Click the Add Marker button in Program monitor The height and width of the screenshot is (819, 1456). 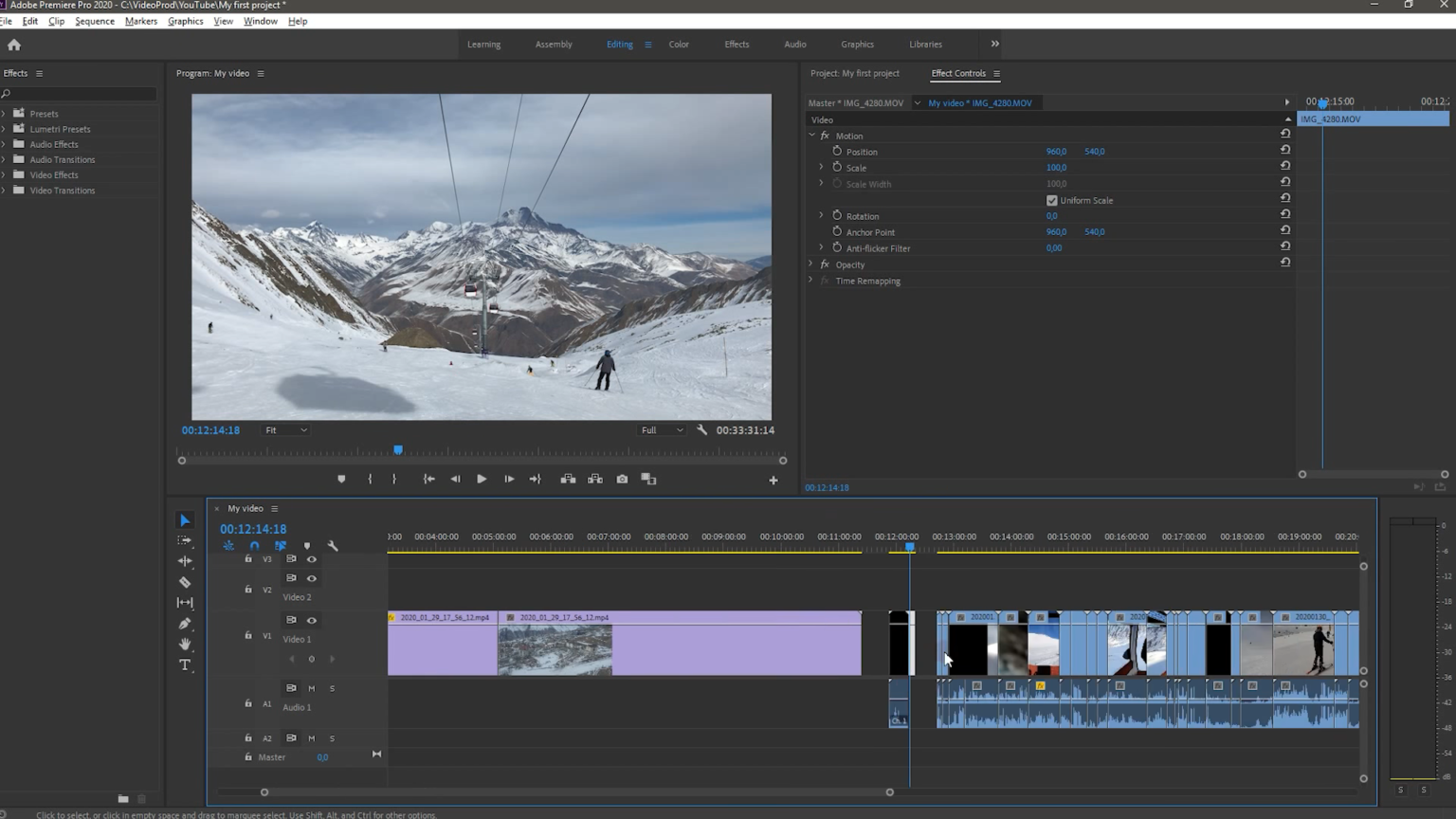tap(341, 480)
